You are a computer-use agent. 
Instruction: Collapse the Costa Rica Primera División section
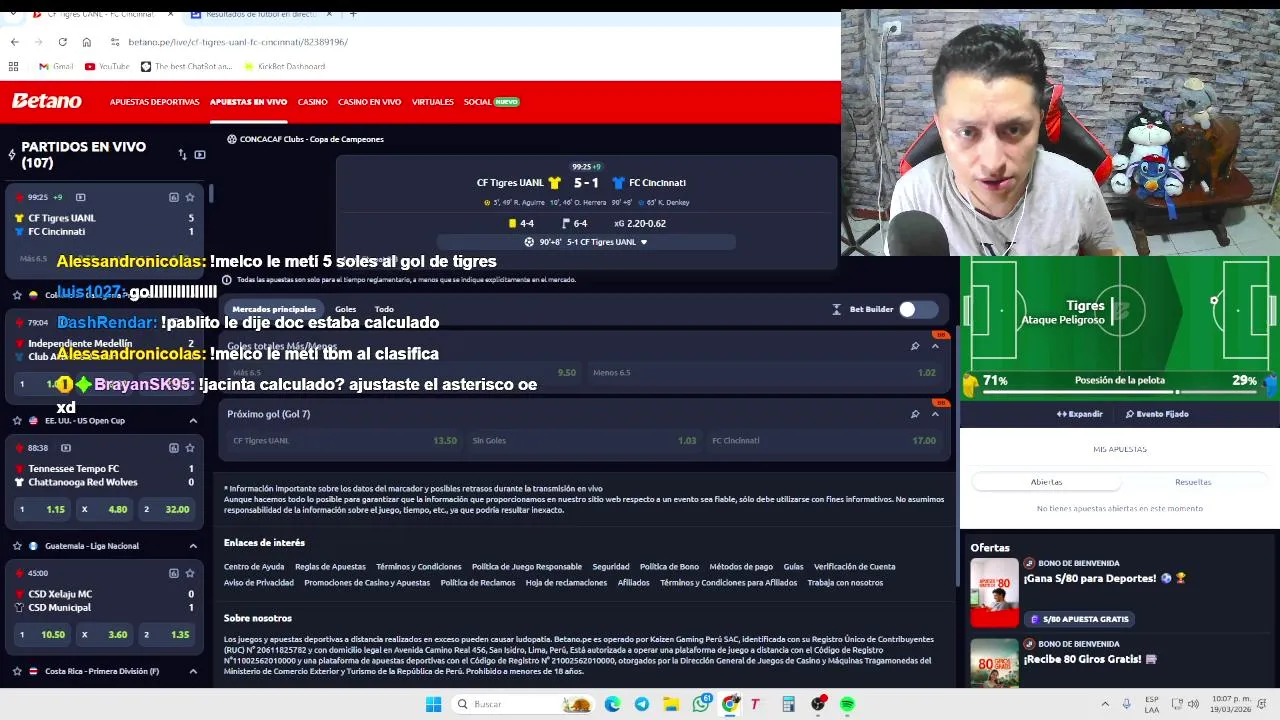click(x=193, y=671)
